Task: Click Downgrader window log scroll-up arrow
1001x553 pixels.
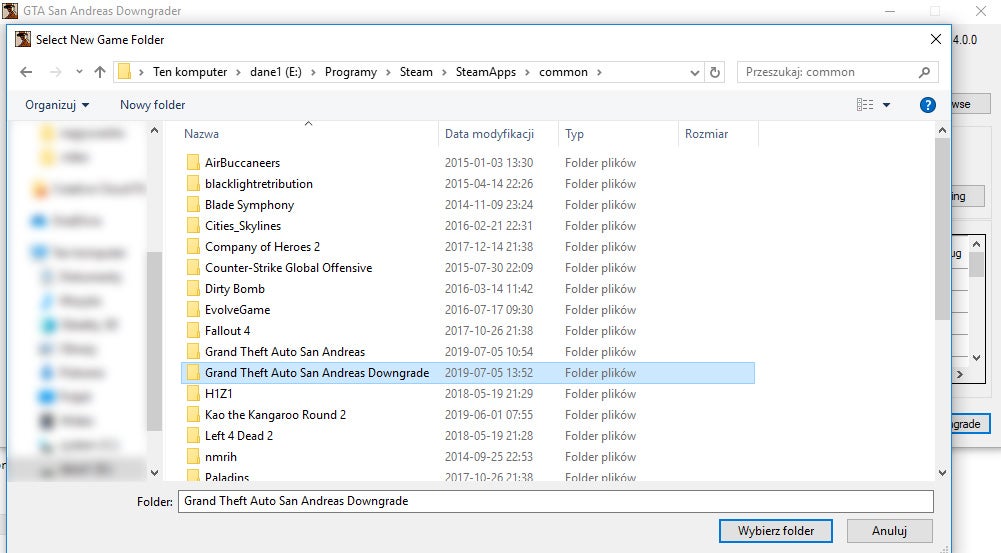Action: (976, 245)
